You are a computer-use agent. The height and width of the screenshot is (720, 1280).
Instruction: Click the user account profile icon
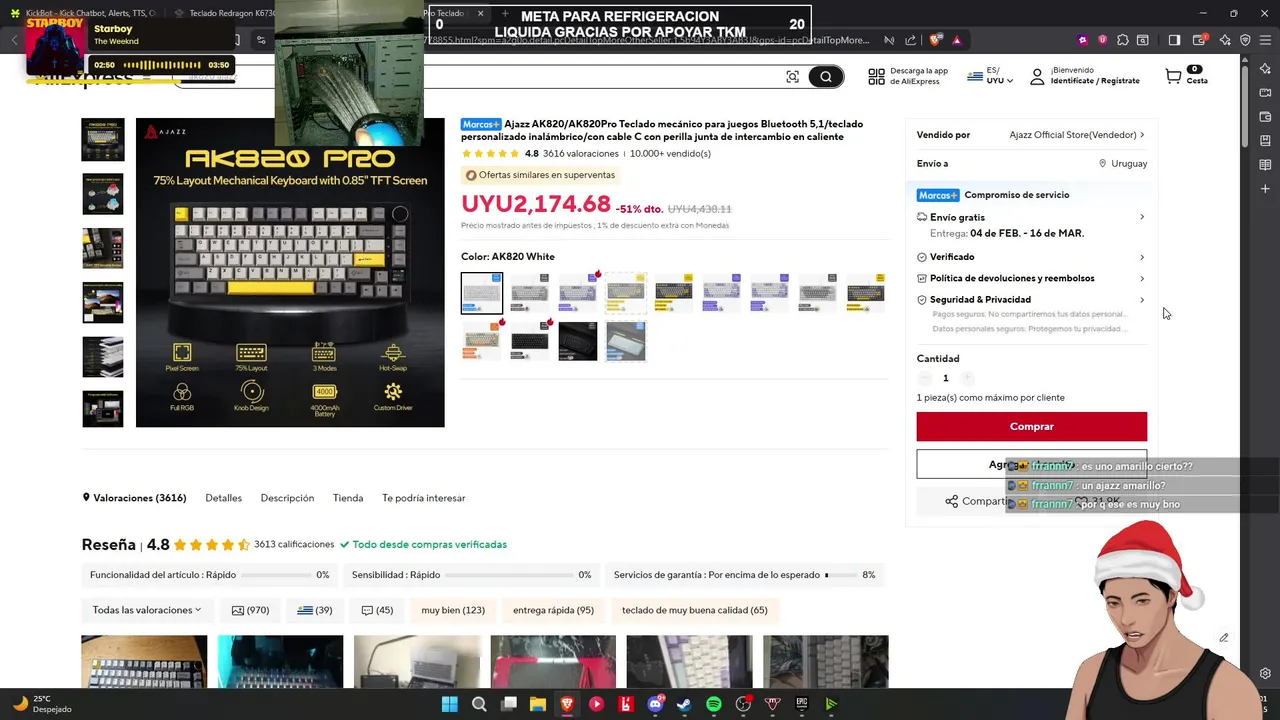[1037, 76]
